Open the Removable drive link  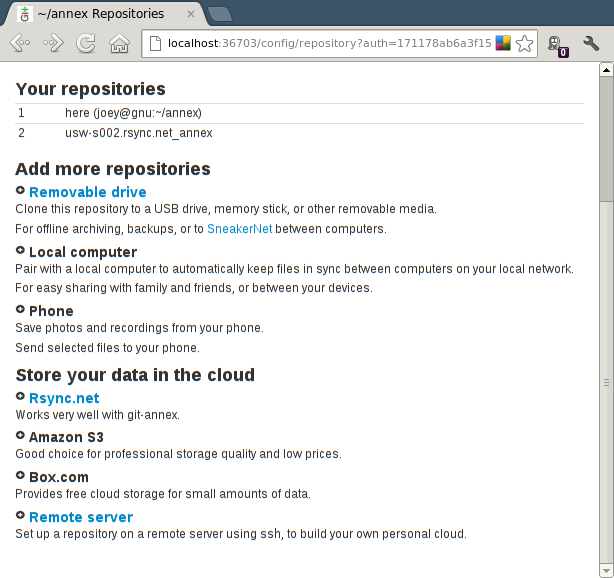tap(87, 192)
